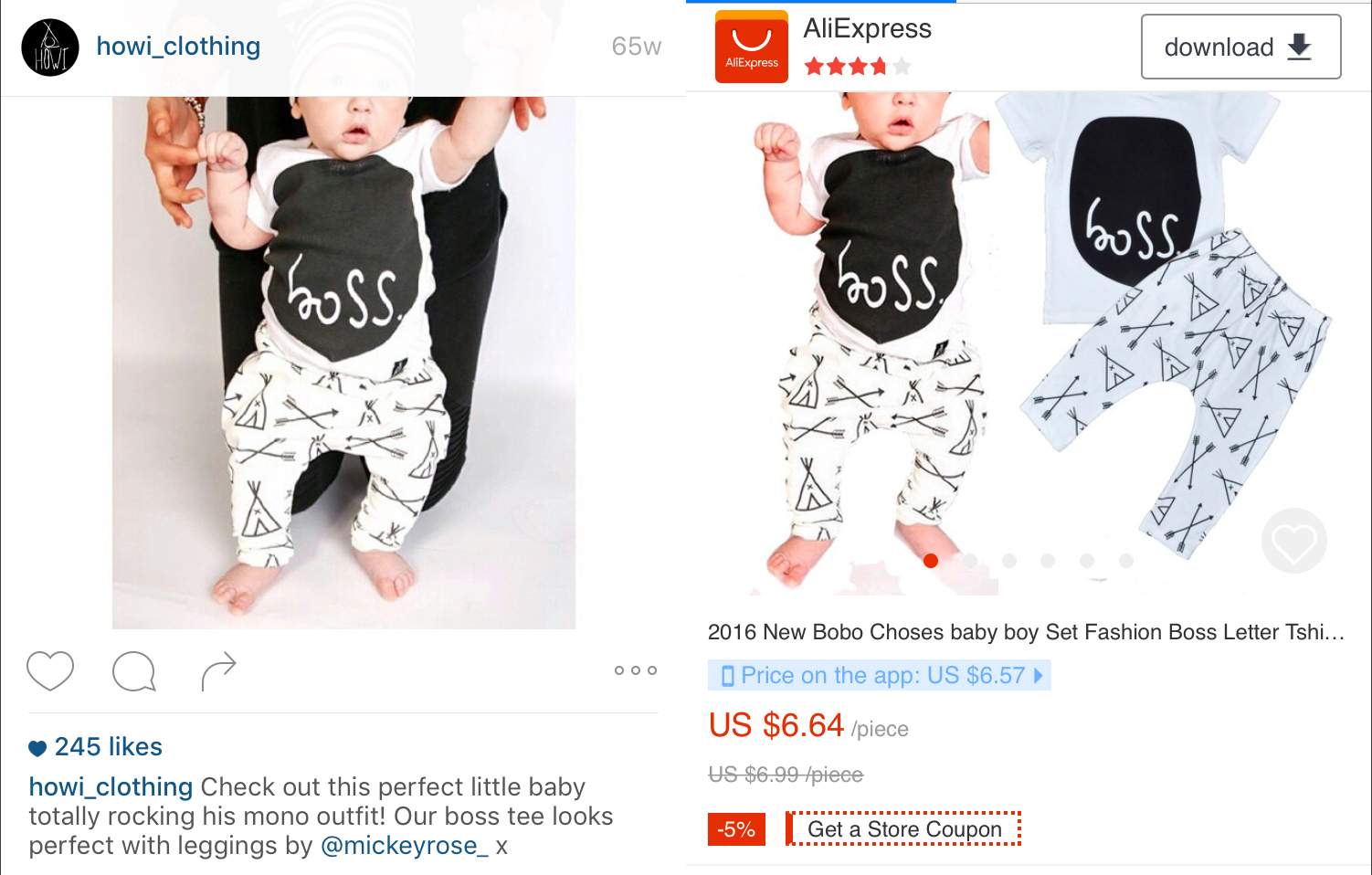The width and height of the screenshot is (1372, 875).
Task: Open the Instagram baby photo
Action: pyautogui.click(x=343, y=363)
